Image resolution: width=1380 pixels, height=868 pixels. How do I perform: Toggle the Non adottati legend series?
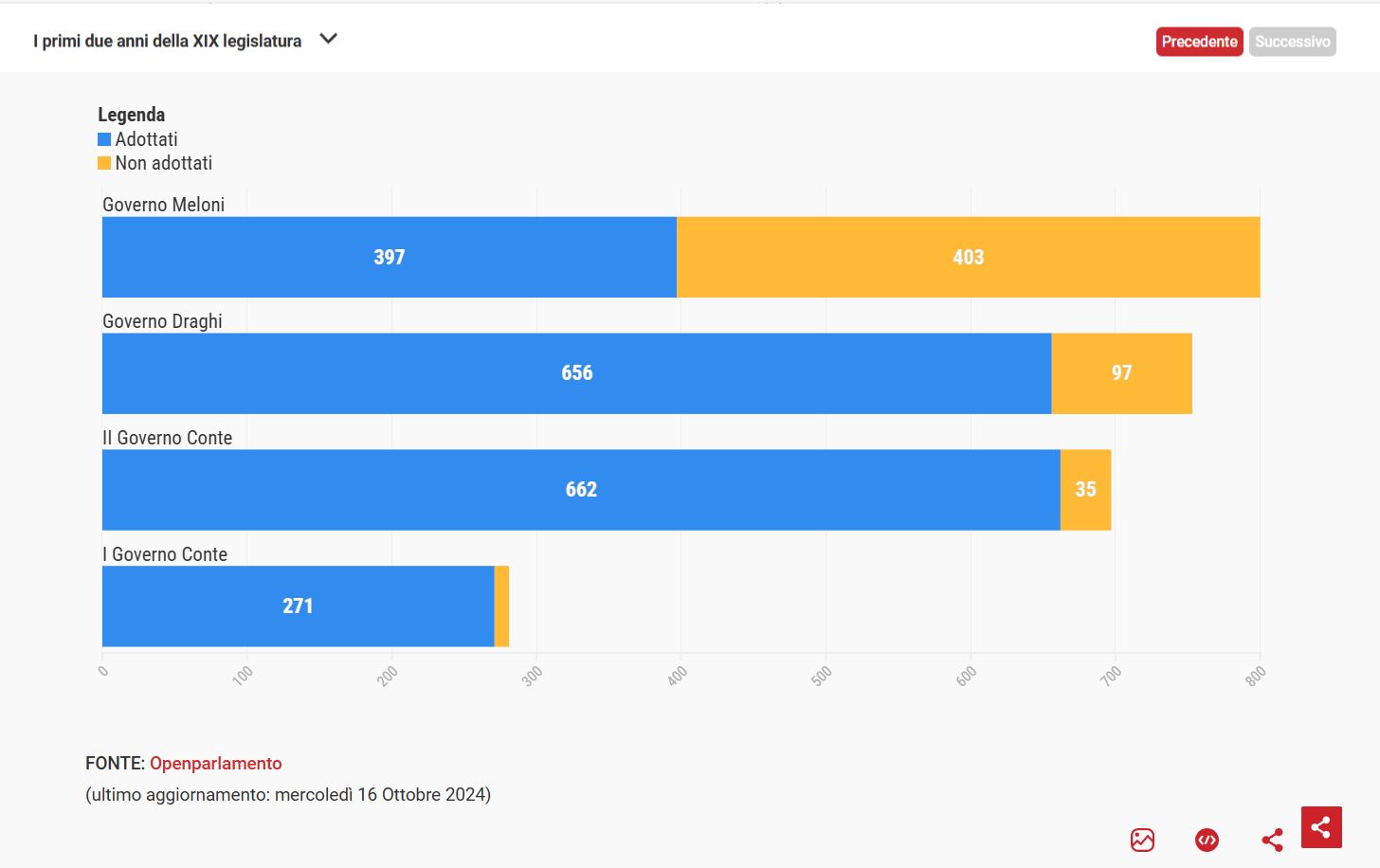(163, 163)
